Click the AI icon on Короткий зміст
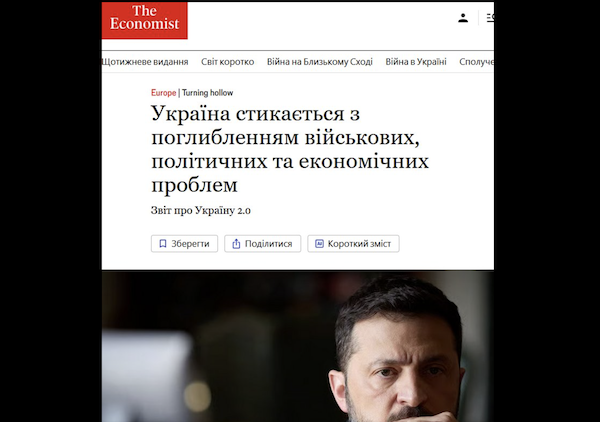Screen dimensions: 600x422 click(319, 243)
